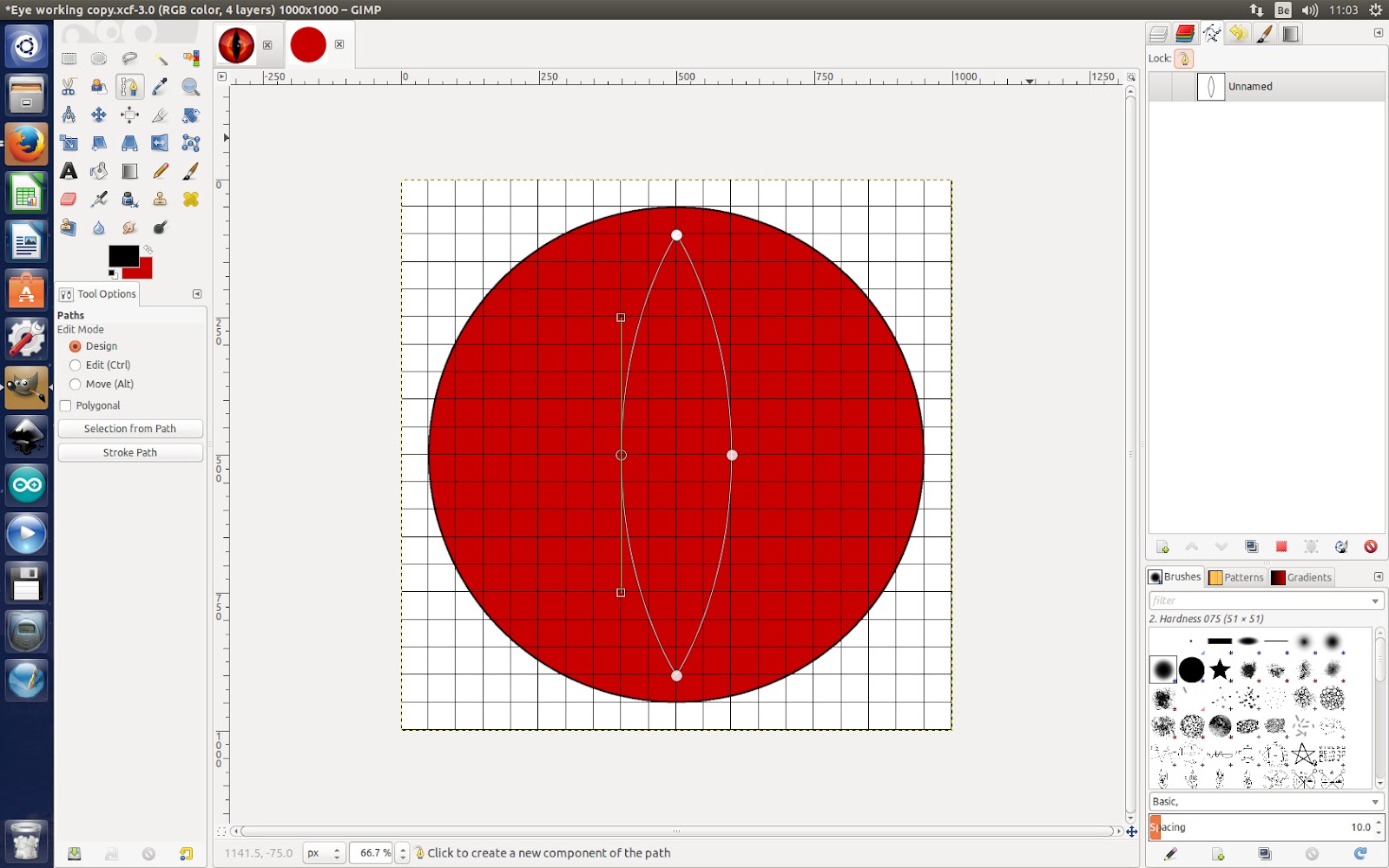This screenshot has width=1389, height=868.
Task: Select the Paintbrush tool in the toolbox
Action: click(189, 171)
